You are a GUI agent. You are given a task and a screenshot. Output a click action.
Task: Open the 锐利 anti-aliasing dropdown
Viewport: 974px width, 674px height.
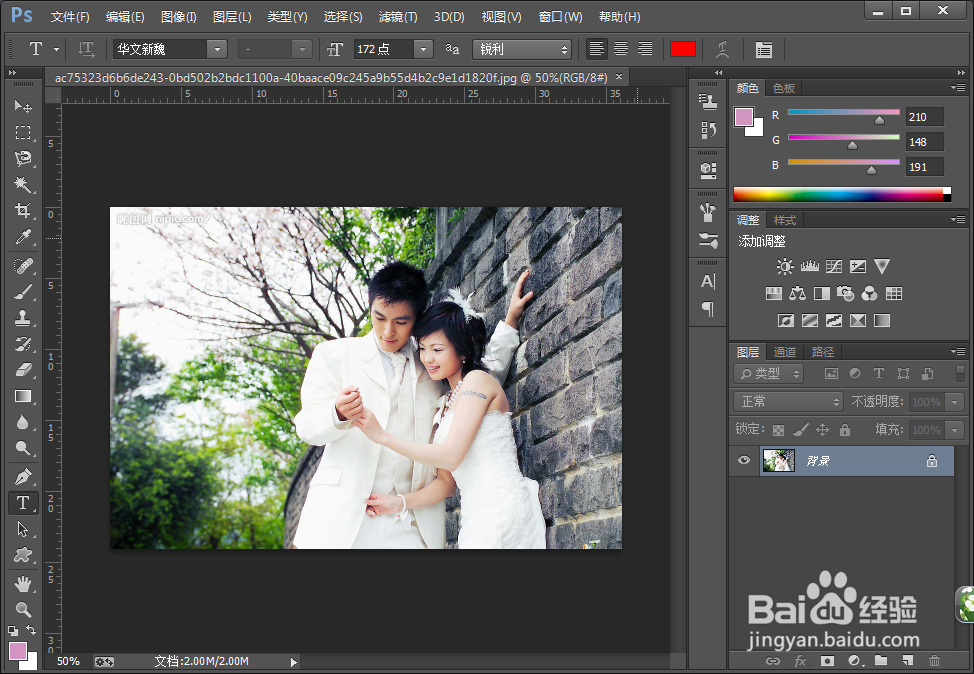pos(522,49)
